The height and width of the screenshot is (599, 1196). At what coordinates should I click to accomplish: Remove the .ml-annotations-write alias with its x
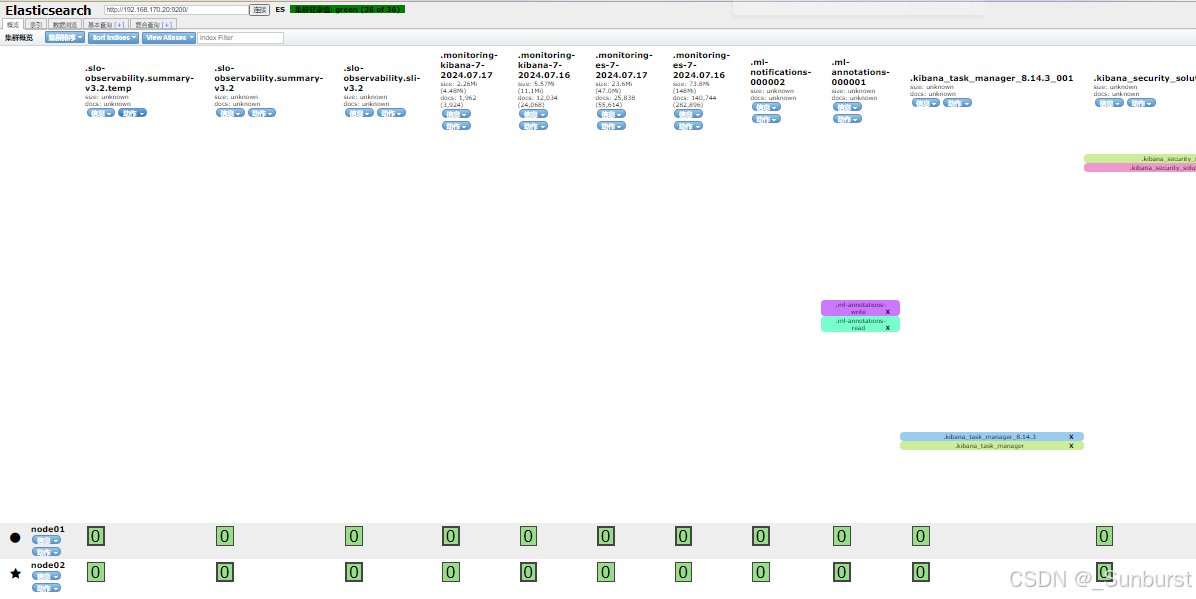click(x=888, y=312)
